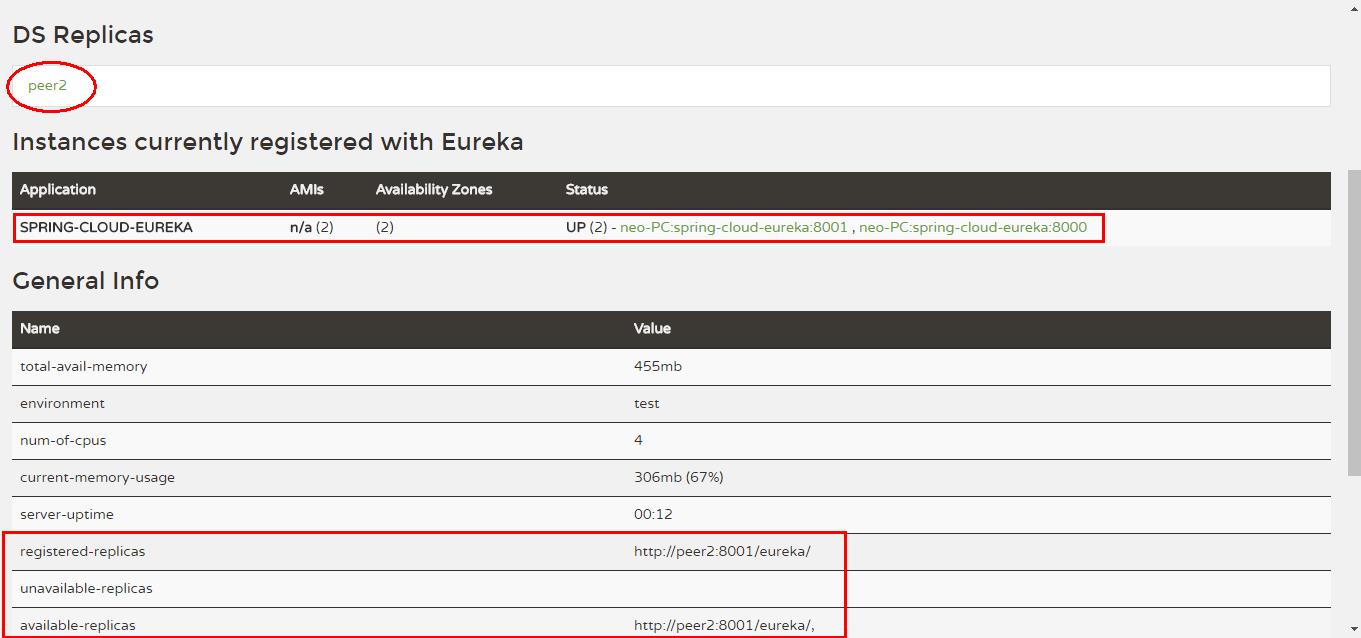1361x638 pixels.
Task: Click the Value column header
Action: [x=653, y=328]
